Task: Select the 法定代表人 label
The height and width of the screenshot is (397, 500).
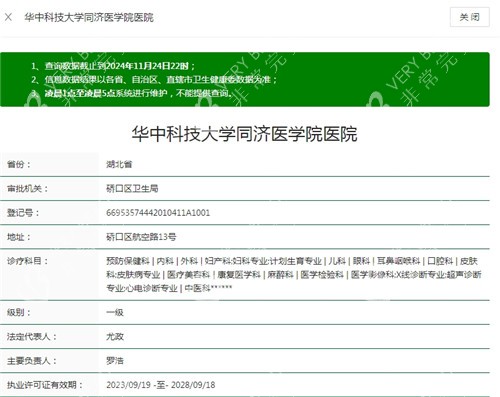Action: point(32,337)
